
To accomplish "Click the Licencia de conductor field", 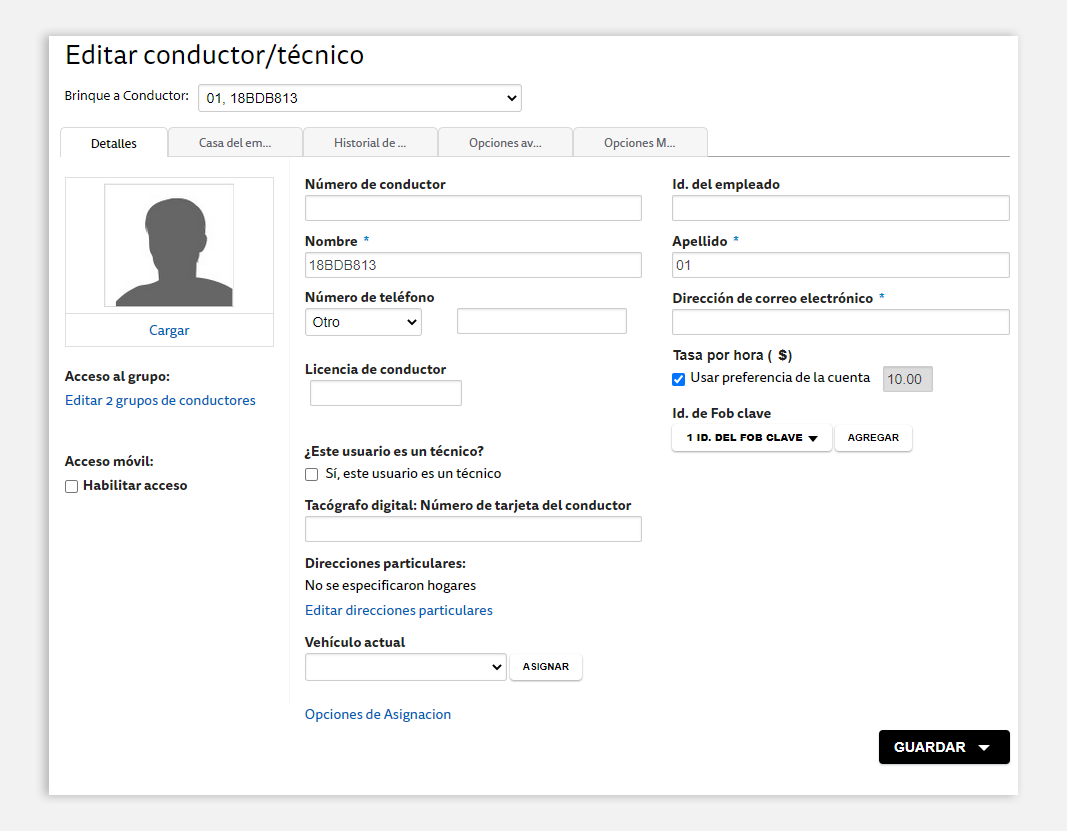I will pyautogui.click(x=386, y=393).
